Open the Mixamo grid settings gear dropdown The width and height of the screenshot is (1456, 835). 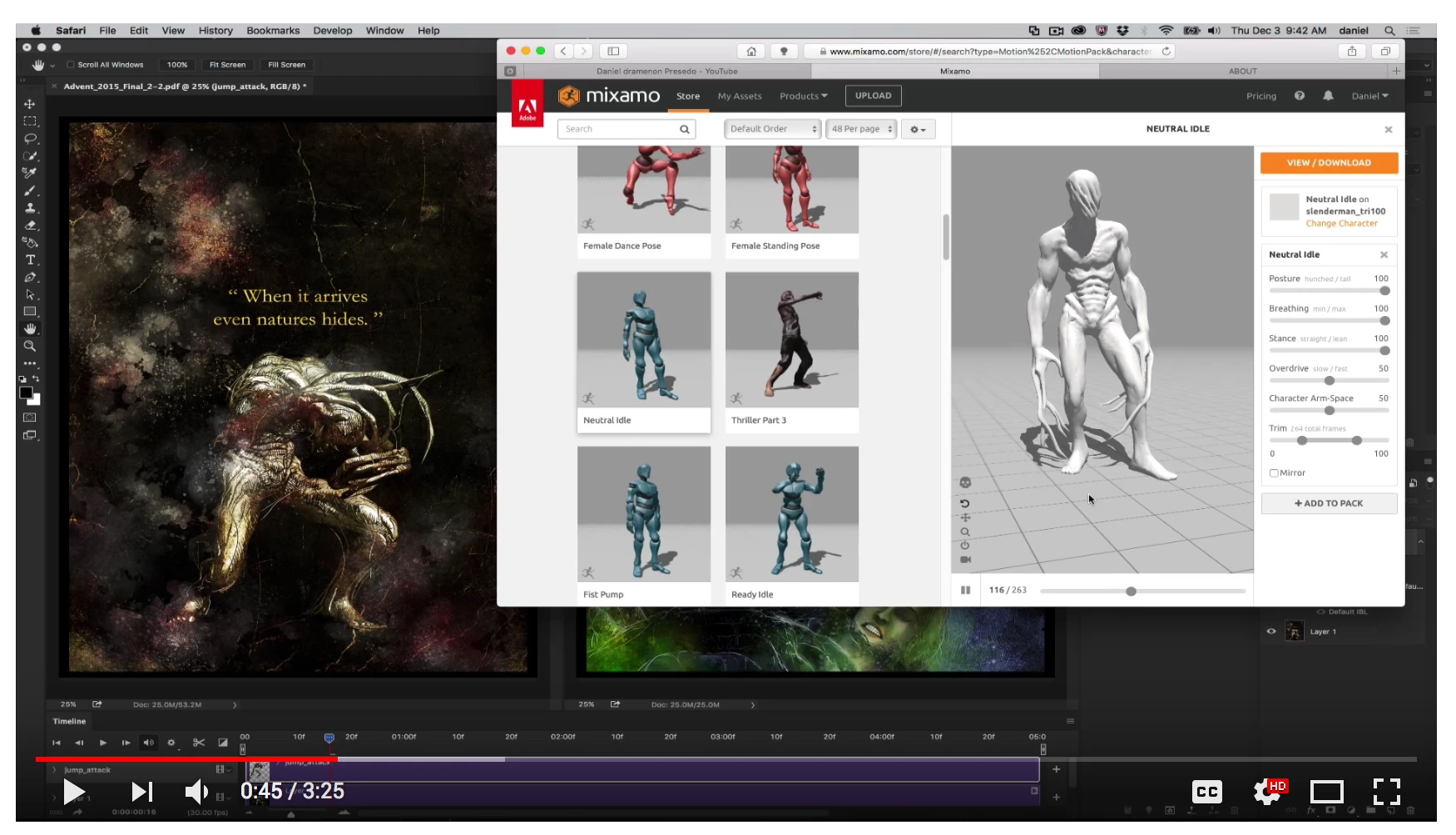coord(918,129)
